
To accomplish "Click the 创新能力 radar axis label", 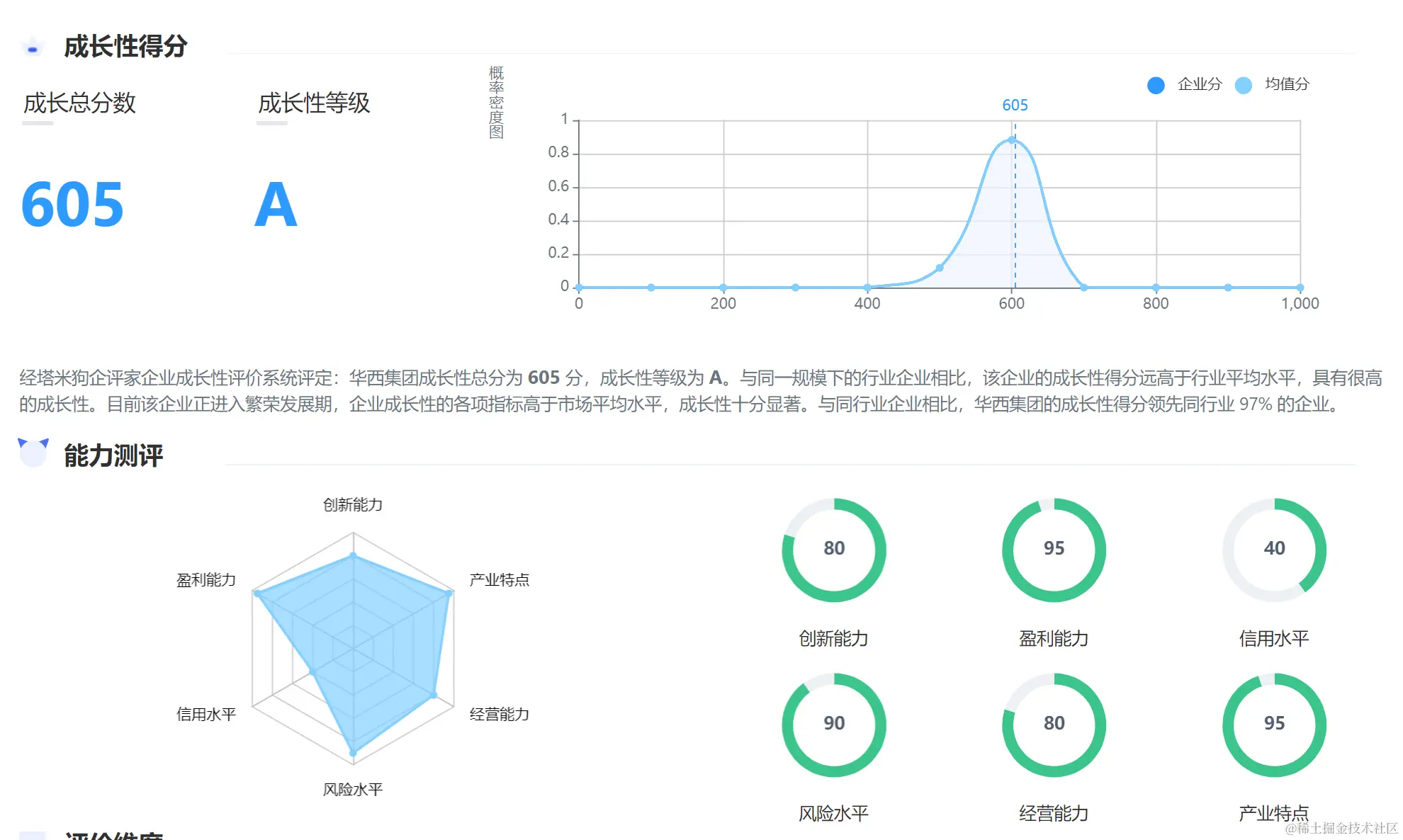I will [353, 505].
